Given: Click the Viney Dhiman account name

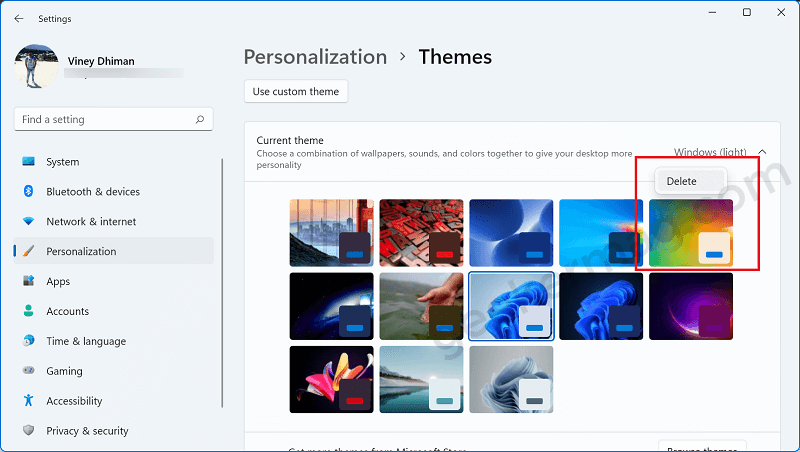Looking at the screenshot, I should (101, 61).
